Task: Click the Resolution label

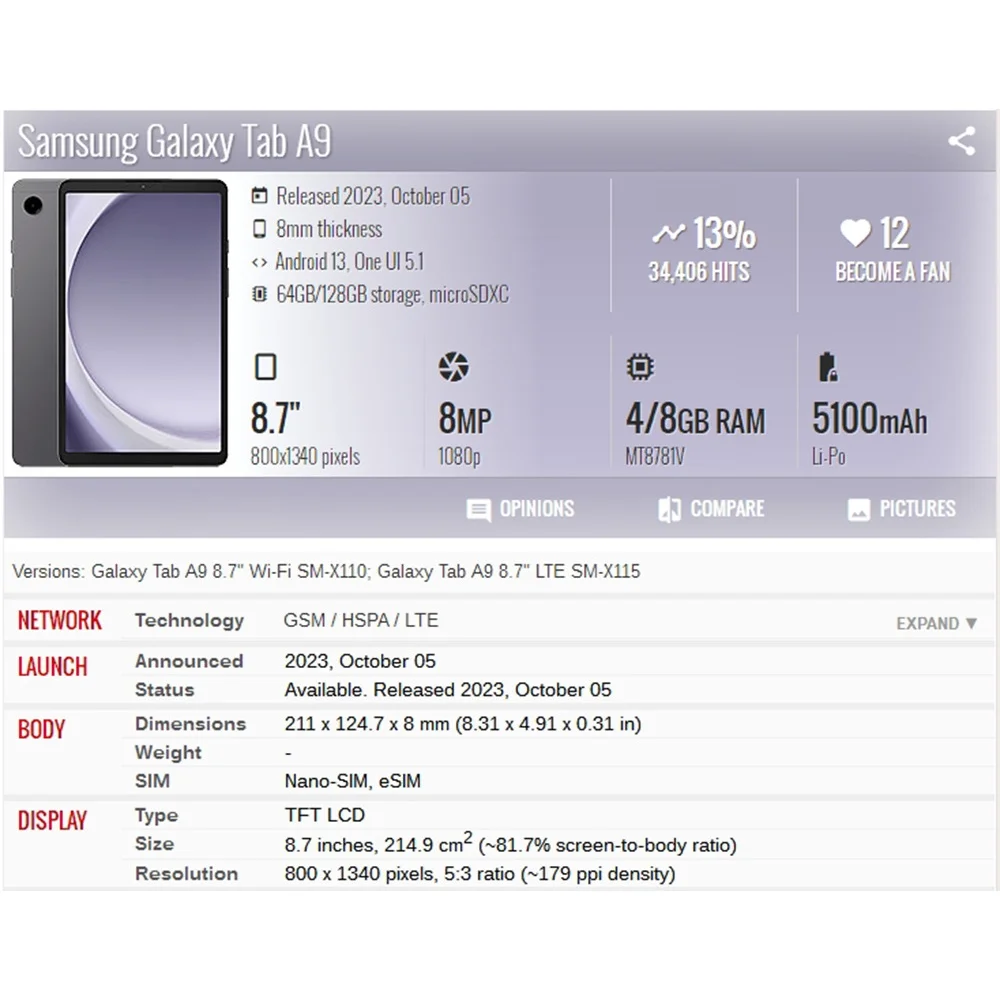Action: point(186,874)
